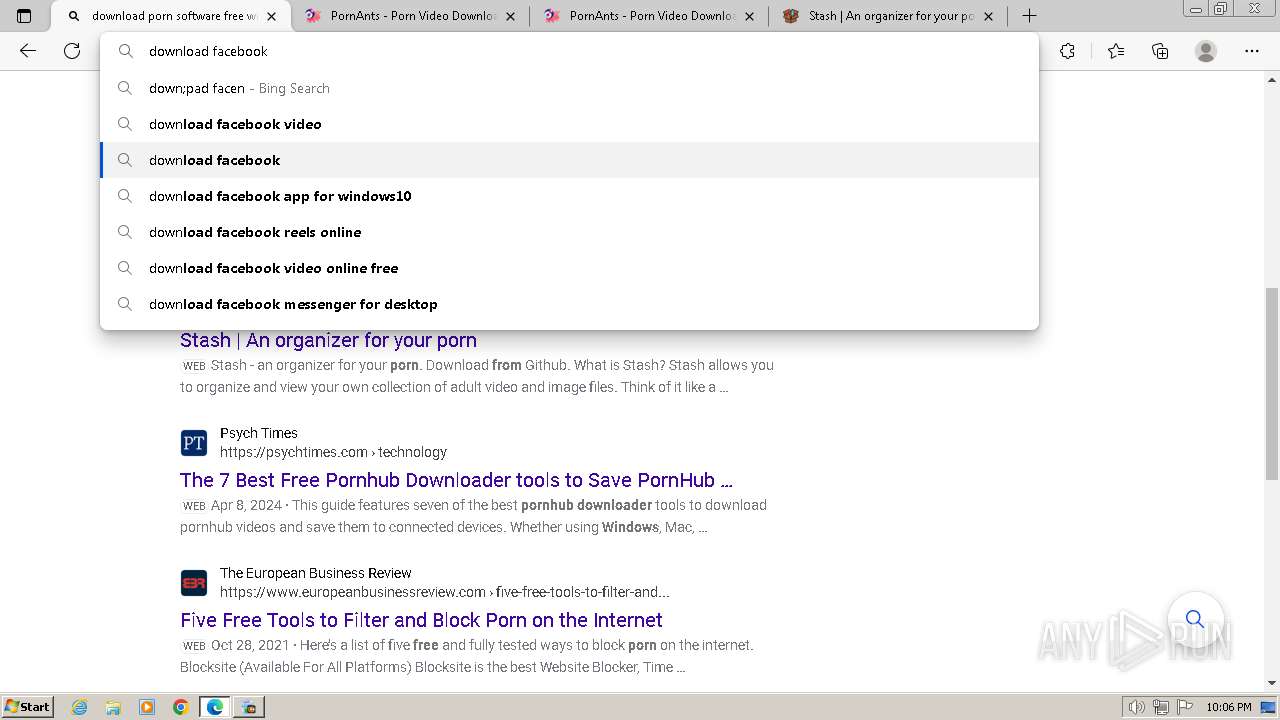Viewport: 1280px width, 720px height.
Task: Pick 'download facebook reels online' suggestion
Action: [x=570, y=232]
